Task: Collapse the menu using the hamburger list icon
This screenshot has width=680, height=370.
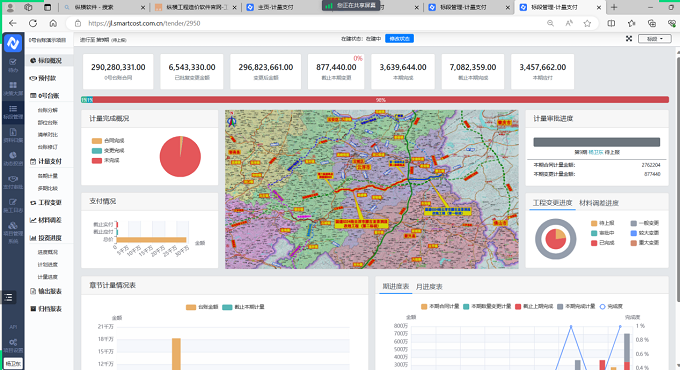Action: pos(8,297)
